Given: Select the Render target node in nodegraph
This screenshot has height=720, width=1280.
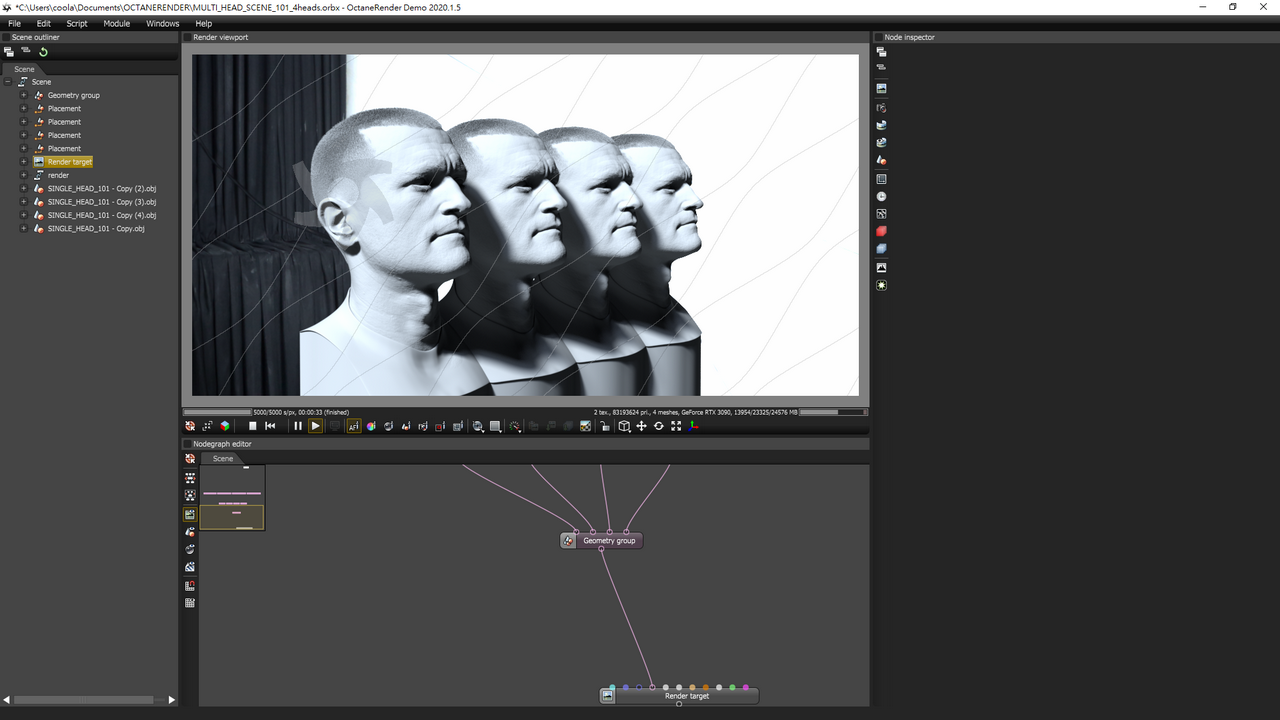Looking at the screenshot, I should [679, 695].
